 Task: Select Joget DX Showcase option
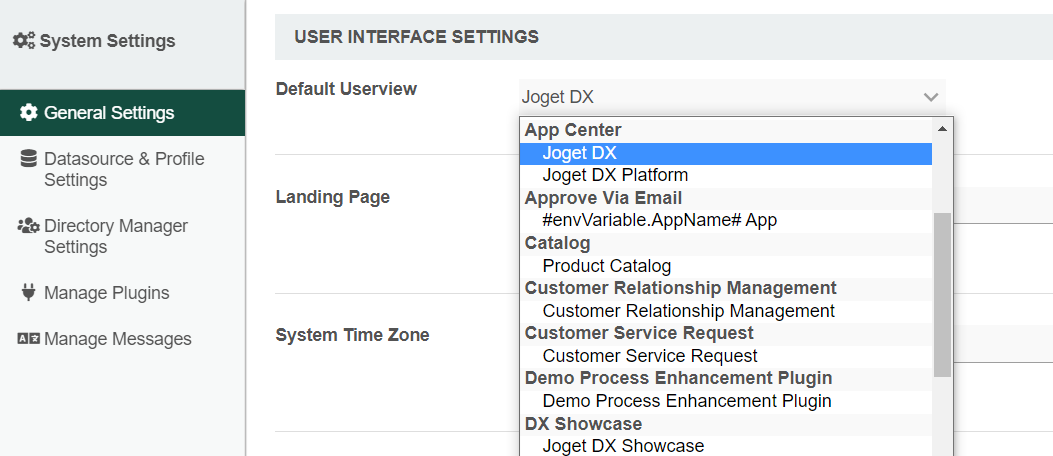click(623, 446)
